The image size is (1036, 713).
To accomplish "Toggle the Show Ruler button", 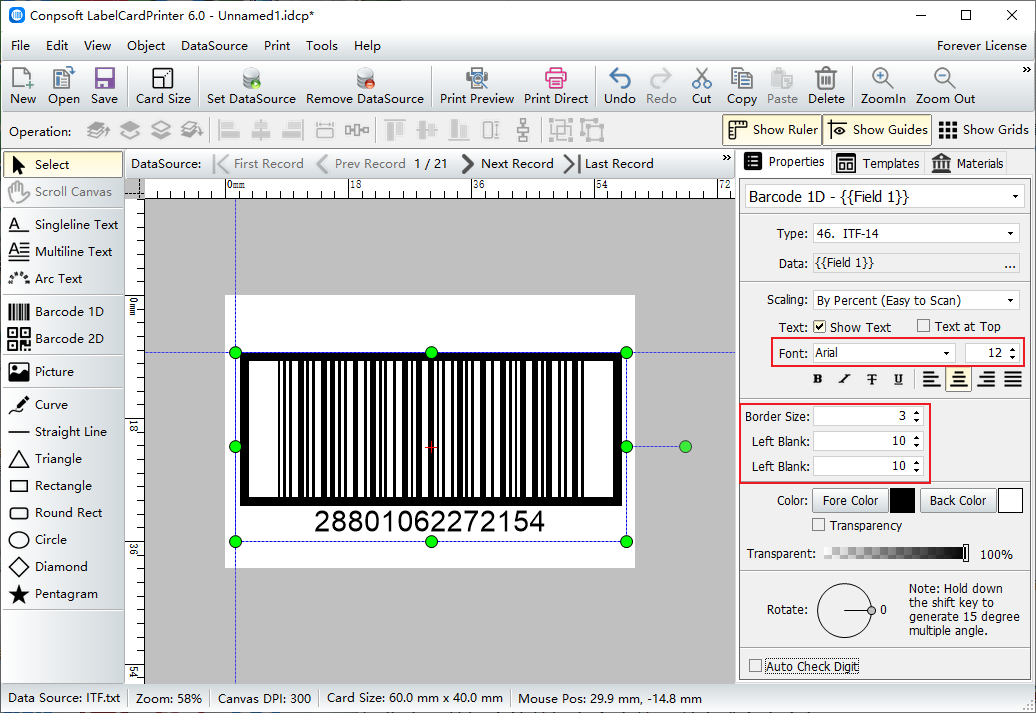I will pyautogui.click(x=772, y=130).
